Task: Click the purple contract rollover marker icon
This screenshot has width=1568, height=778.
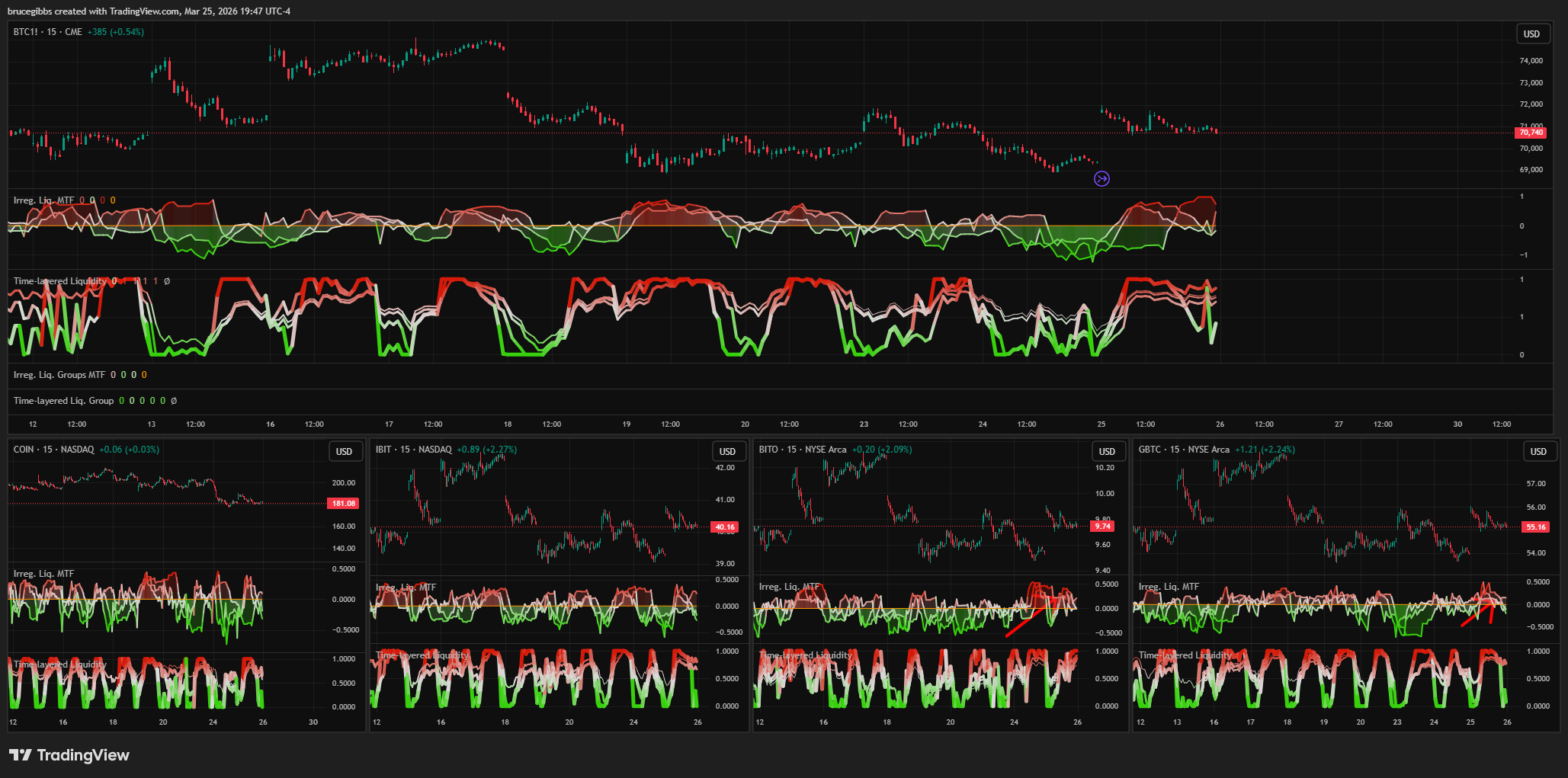Action: [1101, 179]
